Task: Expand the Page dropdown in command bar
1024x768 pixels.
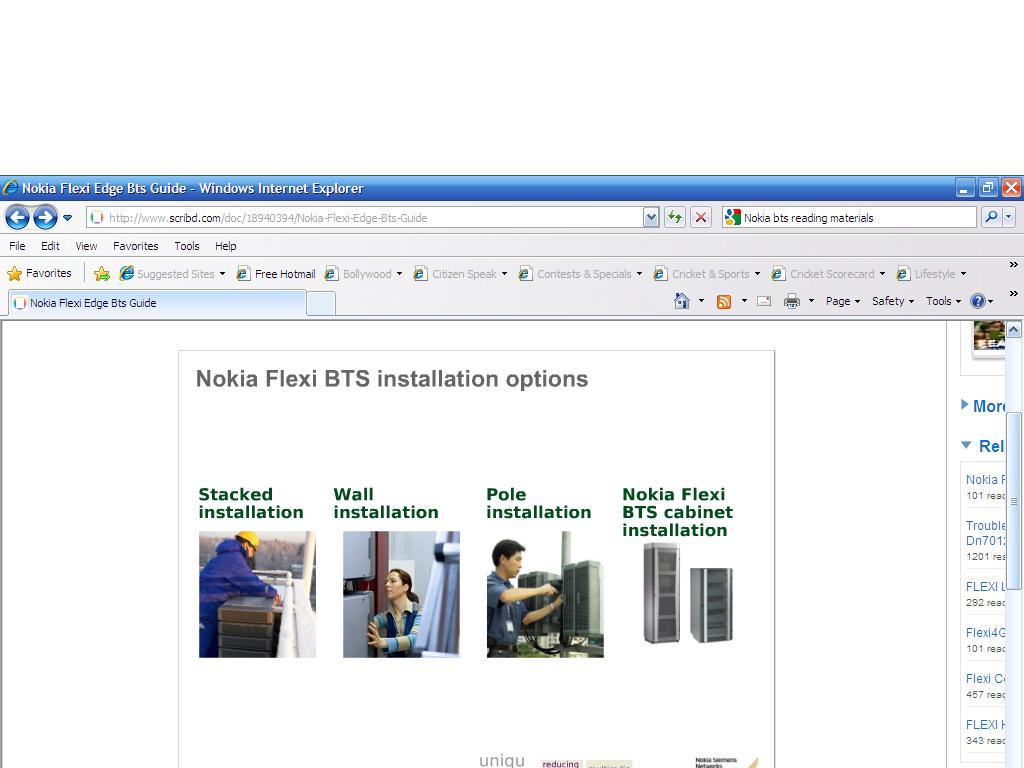Action: [x=843, y=301]
